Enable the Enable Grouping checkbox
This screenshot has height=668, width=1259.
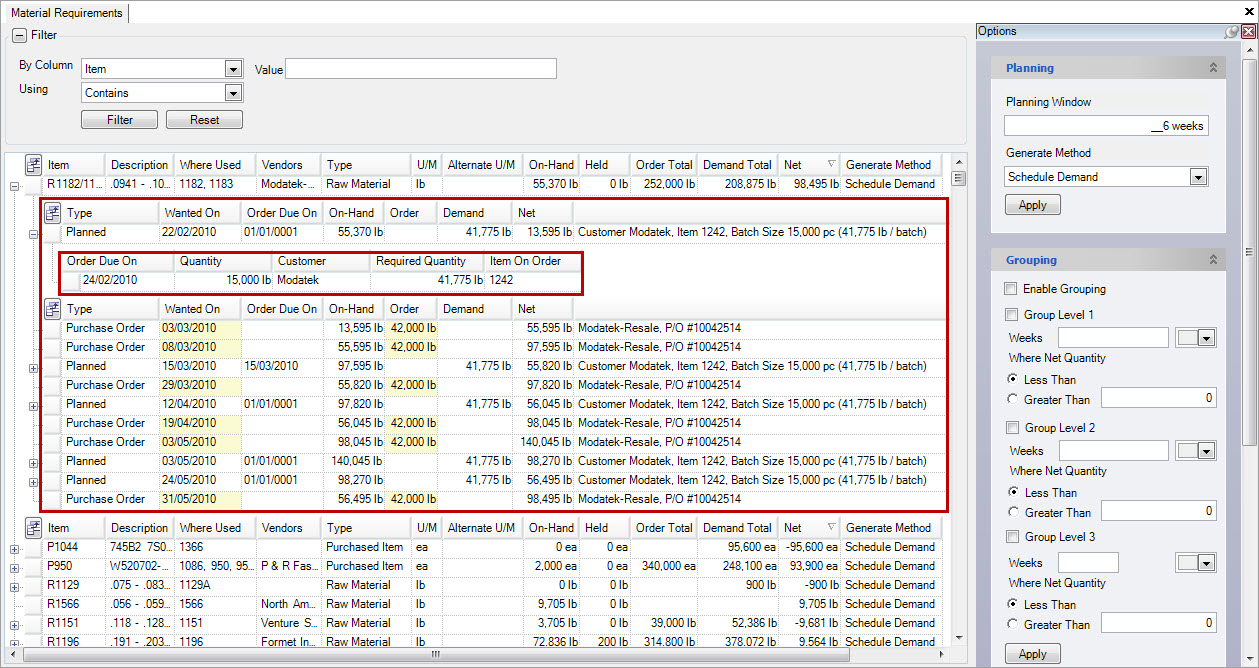pyautogui.click(x=1012, y=289)
